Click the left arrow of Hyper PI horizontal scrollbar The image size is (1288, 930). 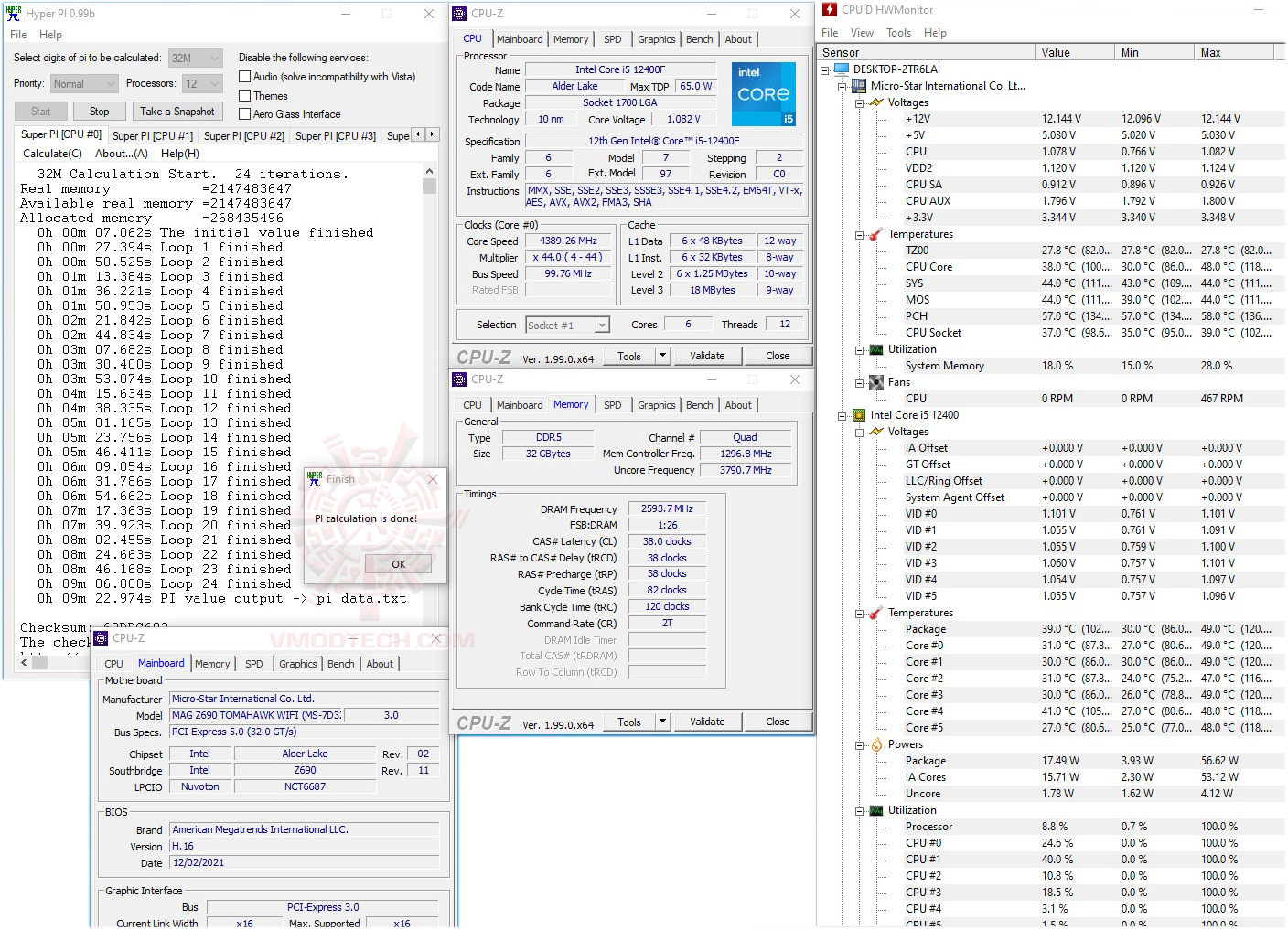24,662
